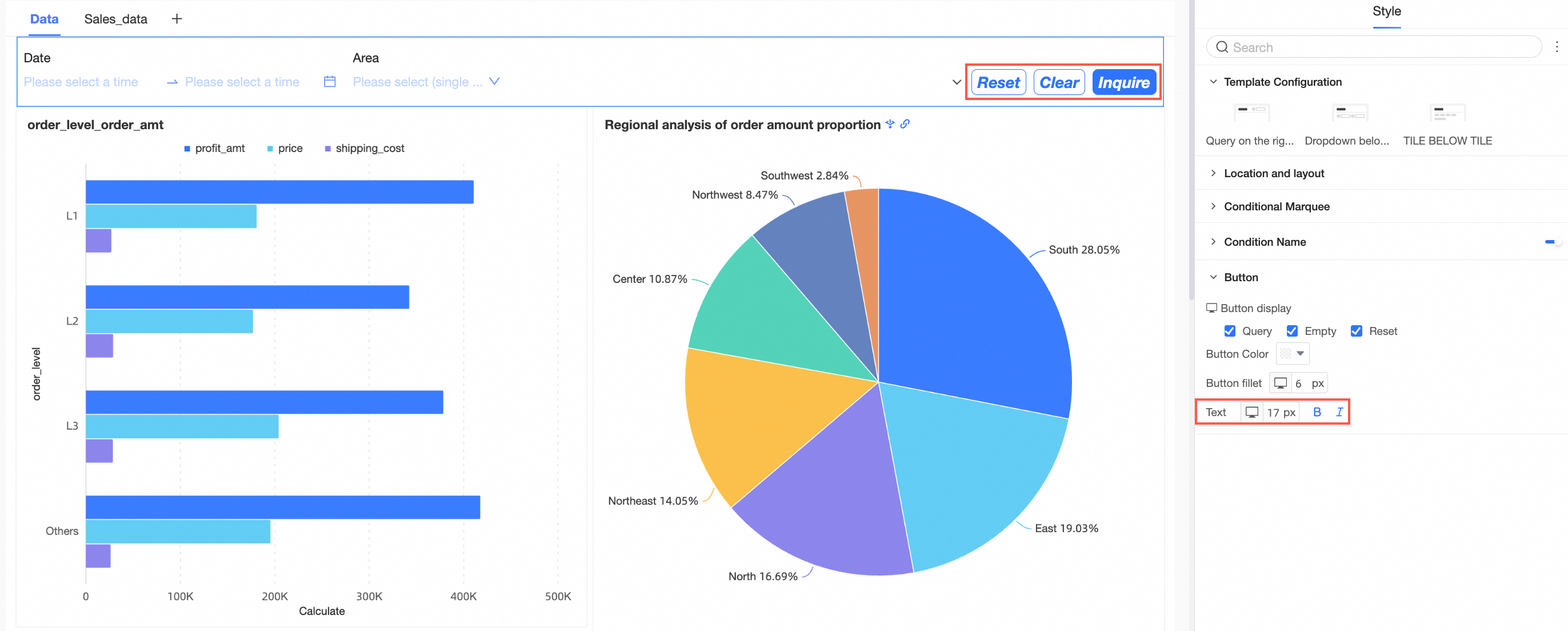Screen dimensions: 1568x631
Task: Open the Area single-select dropdown
Action: pos(426,82)
